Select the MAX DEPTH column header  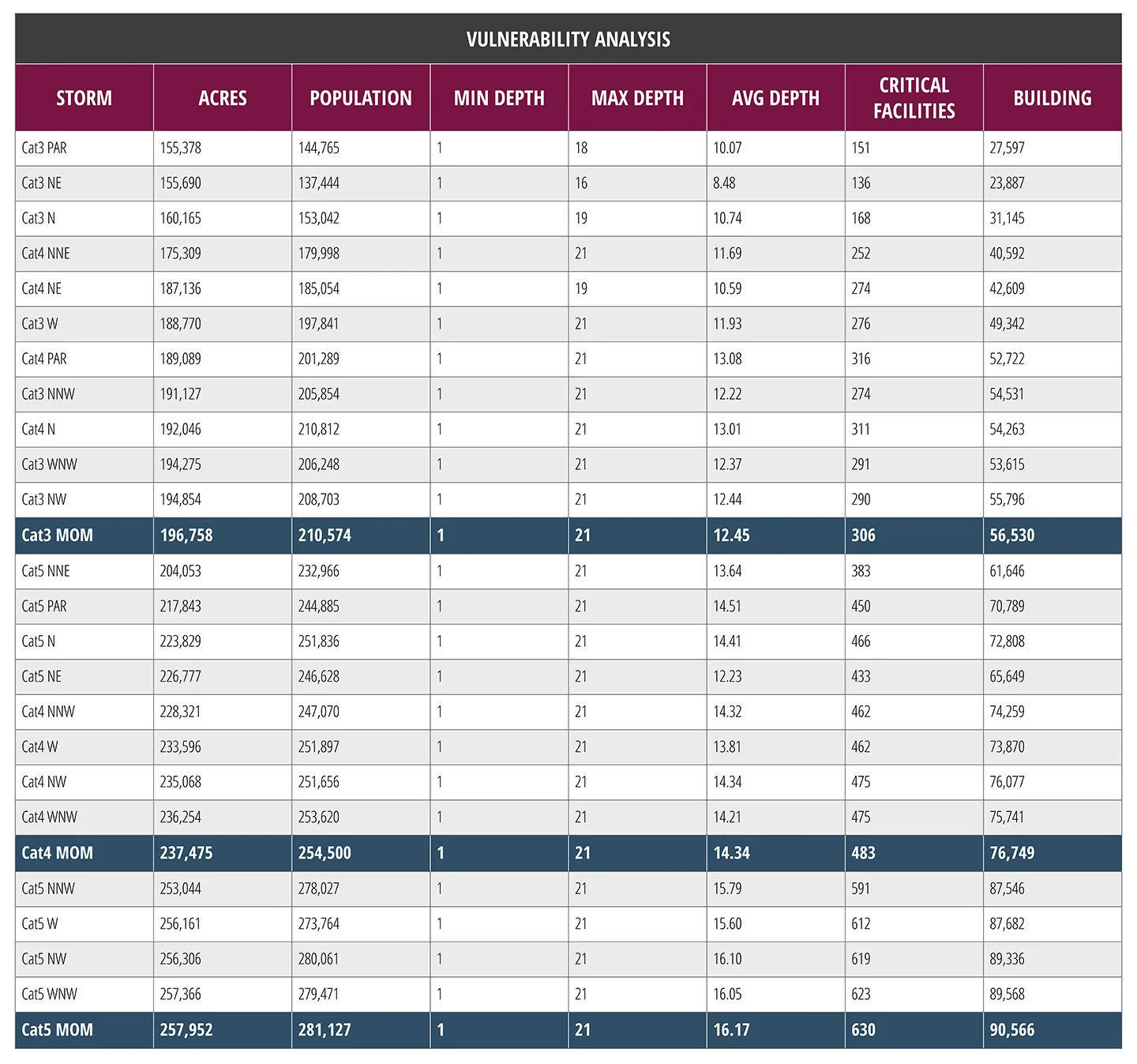click(x=637, y=98)
